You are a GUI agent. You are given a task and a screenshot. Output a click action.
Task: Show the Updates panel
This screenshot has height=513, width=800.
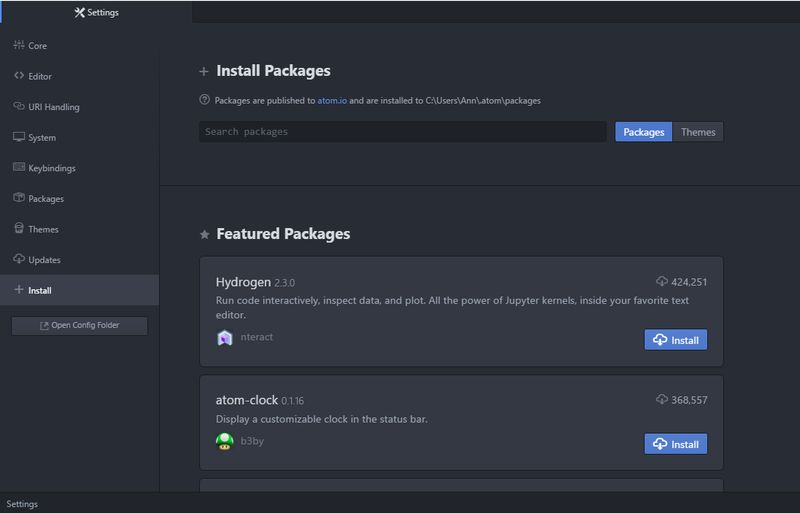[44, 260]
